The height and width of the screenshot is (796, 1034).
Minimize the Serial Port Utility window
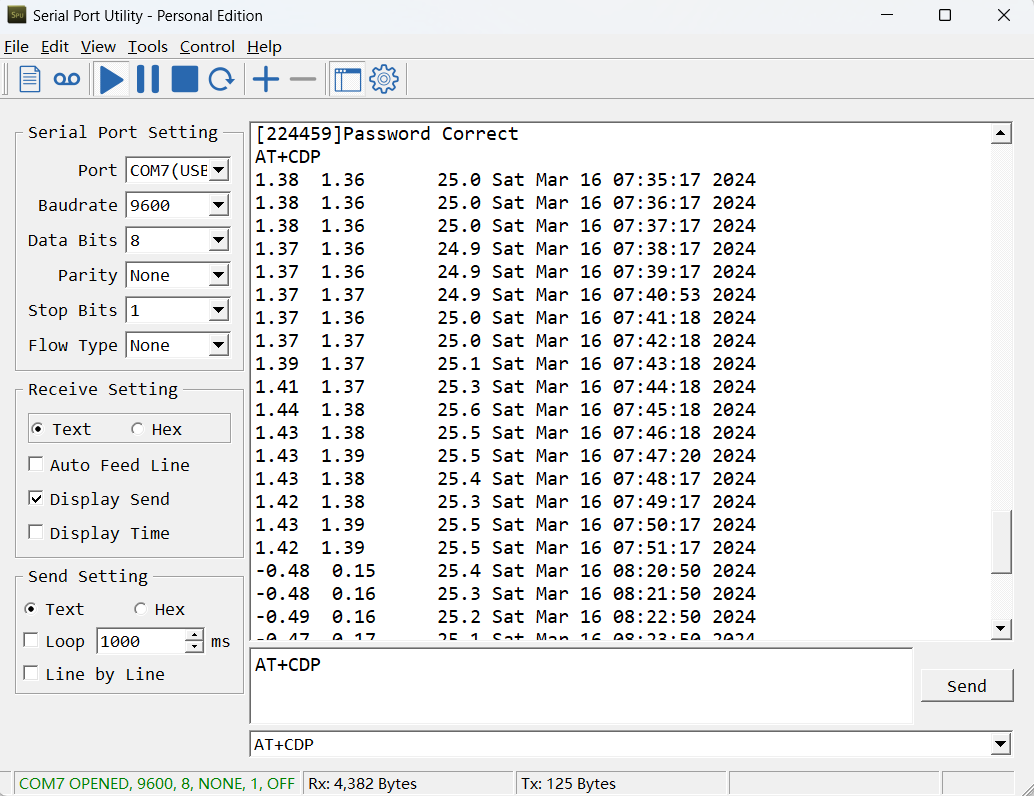[887, 15]
